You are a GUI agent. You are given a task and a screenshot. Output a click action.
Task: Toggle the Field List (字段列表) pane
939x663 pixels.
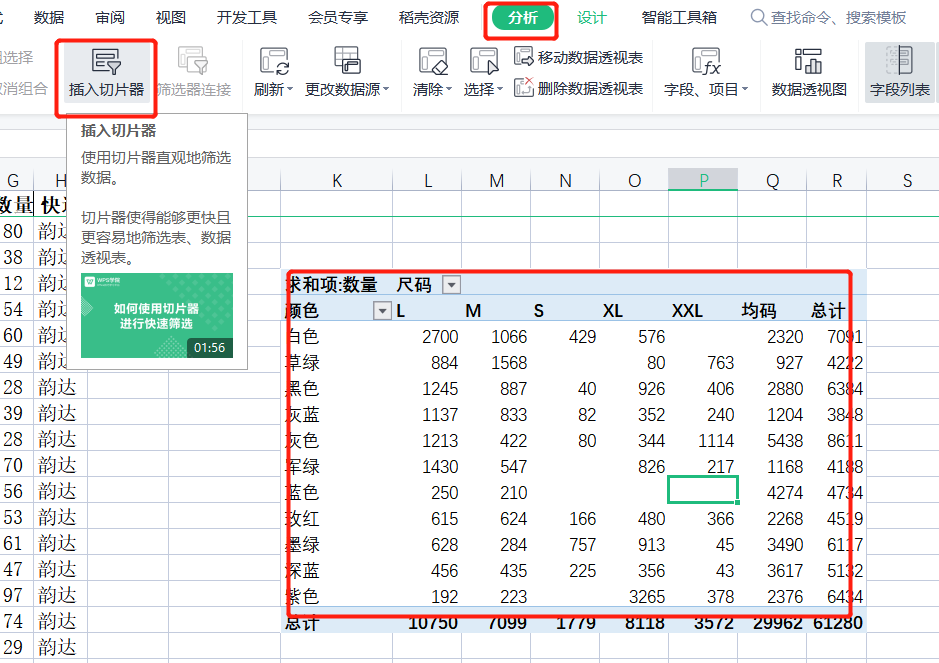[x=899, y=63]
